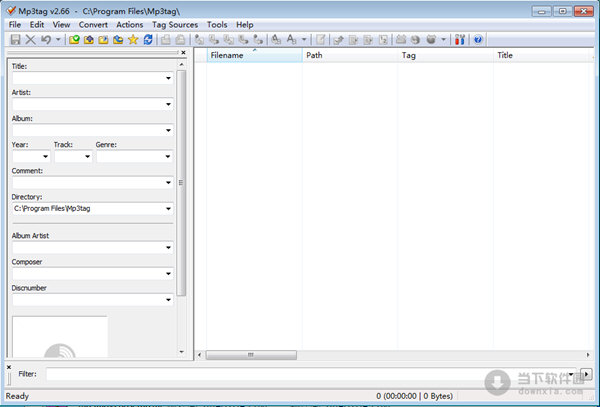The image size is (600, 407).
Task: Click the folder with blue curved arrow icon
Action: coord(118,39)
